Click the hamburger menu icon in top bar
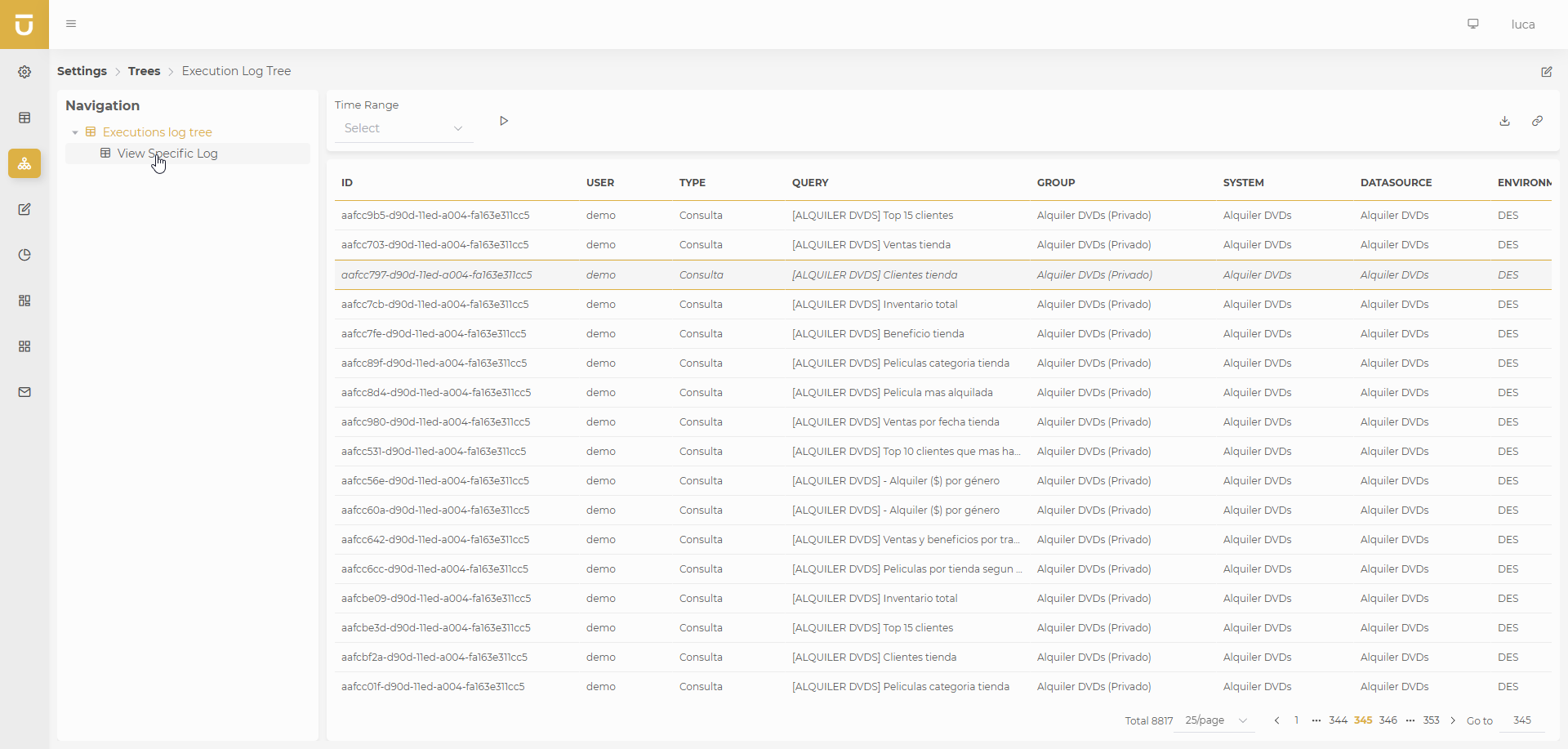 point(71,24)
